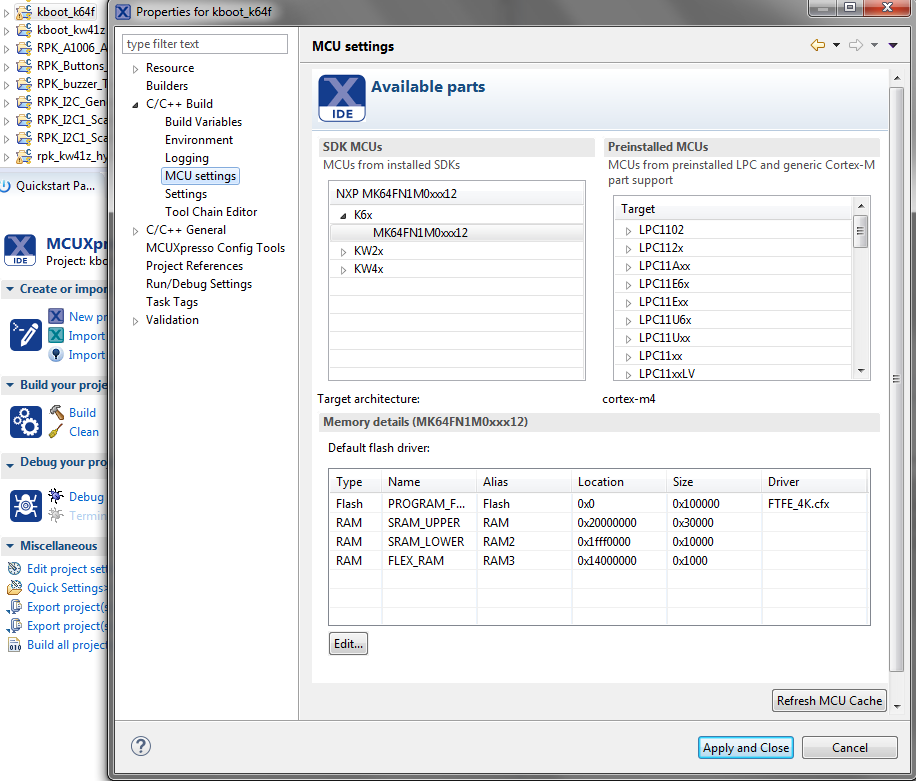Screen dimensions: 916x781
Task: Collapse the C/C++ Build tree node
Action: coord(136,105)
